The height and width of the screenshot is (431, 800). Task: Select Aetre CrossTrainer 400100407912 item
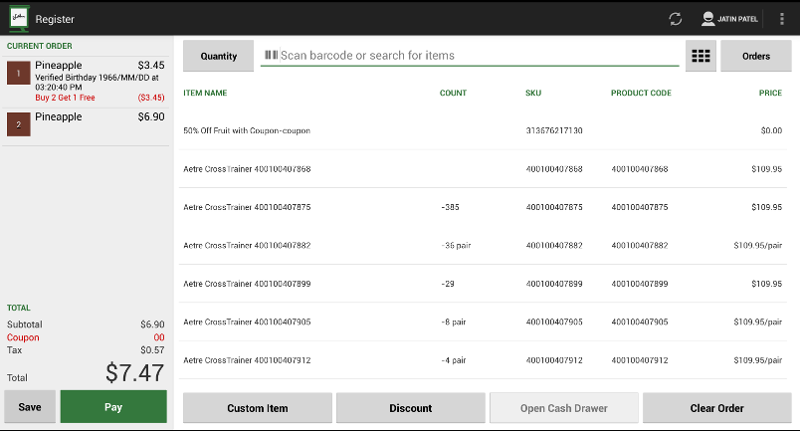tap(483, 360)
